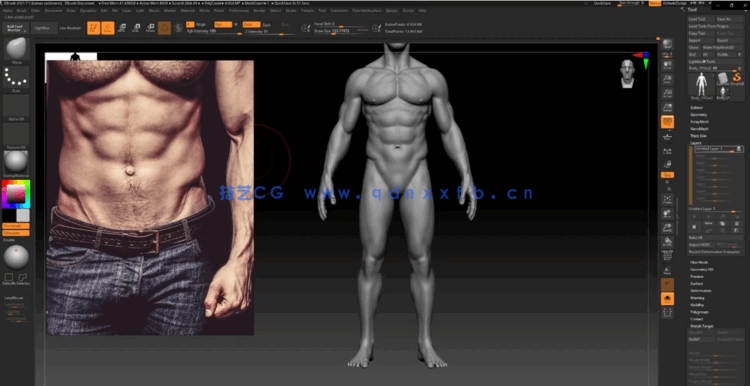
Task: Select the Scale transform icon
Action: (x=136, y=28)
